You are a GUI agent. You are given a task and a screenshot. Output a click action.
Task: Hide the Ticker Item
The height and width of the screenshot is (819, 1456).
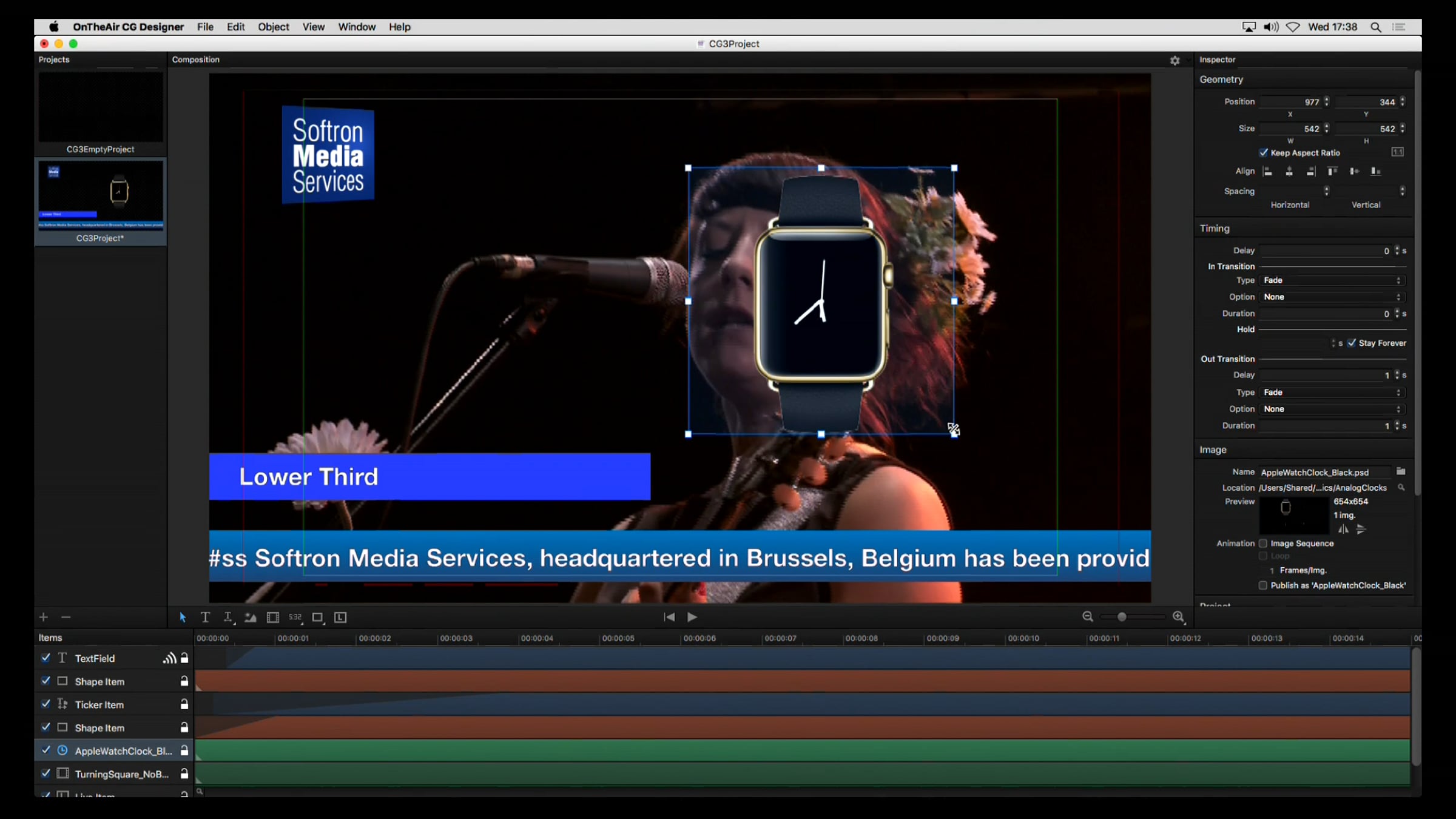pyautogui.click(x=45, y=704)
